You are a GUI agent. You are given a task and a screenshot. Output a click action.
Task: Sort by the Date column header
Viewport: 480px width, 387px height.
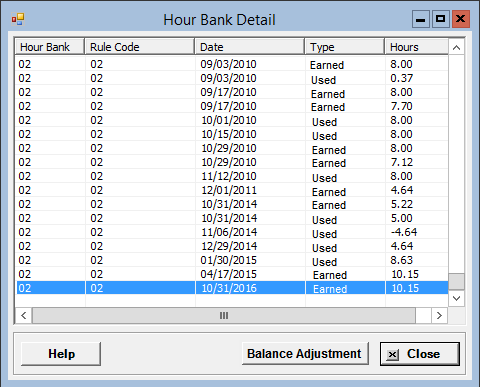[x=250, y=47]
